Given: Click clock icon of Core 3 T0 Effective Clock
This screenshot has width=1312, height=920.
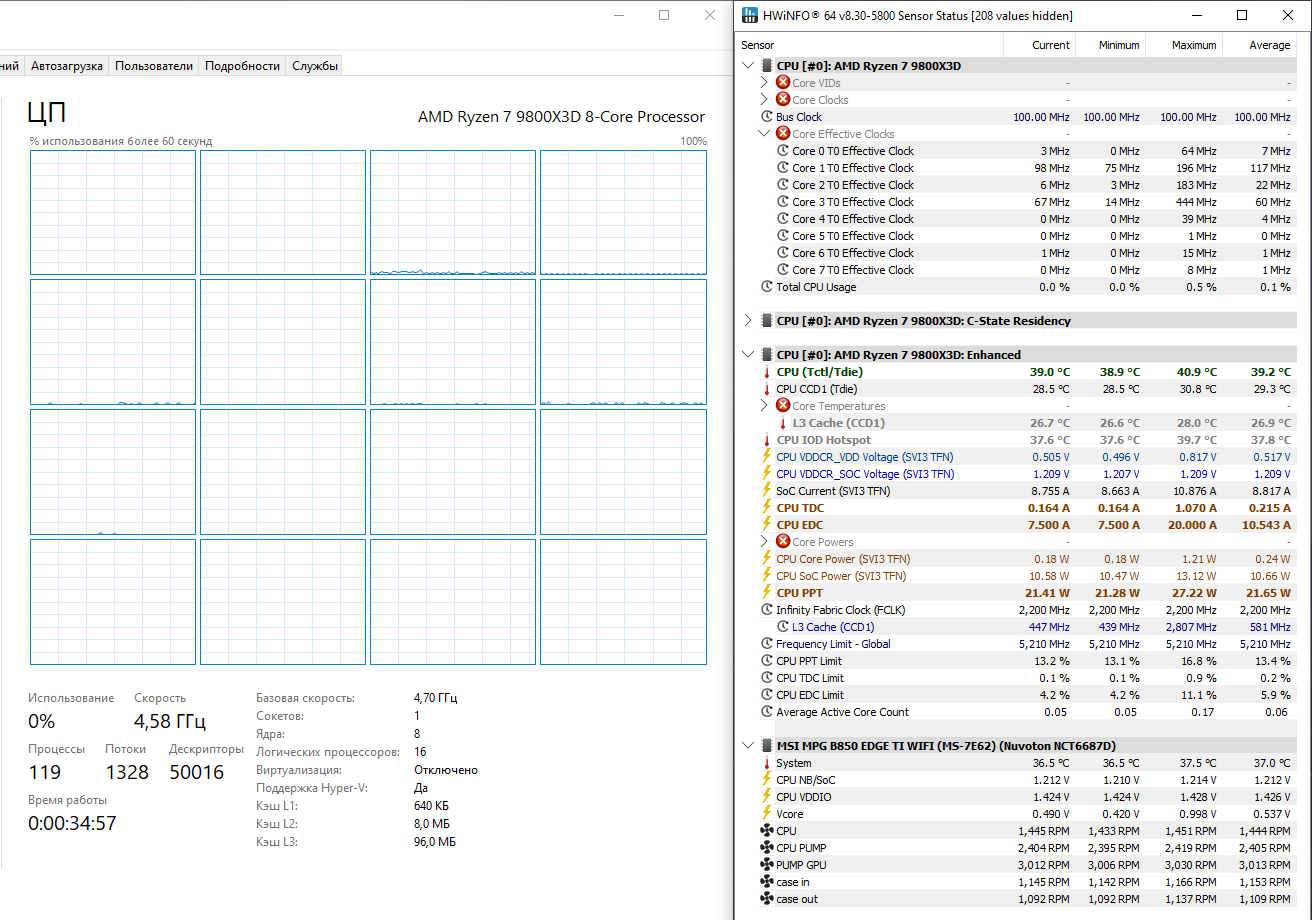Looking at the screenshot, I should point(784,202).
